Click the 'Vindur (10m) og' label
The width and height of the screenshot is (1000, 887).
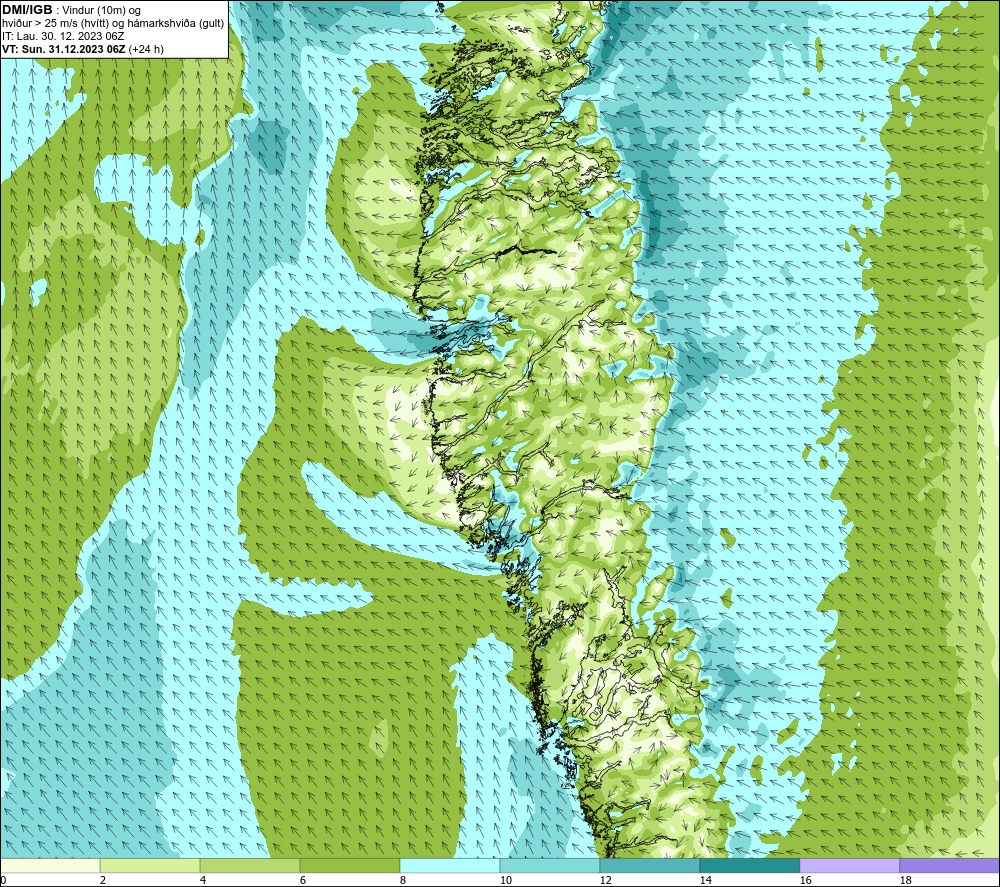pyautogui.click(x=101, y=11)
